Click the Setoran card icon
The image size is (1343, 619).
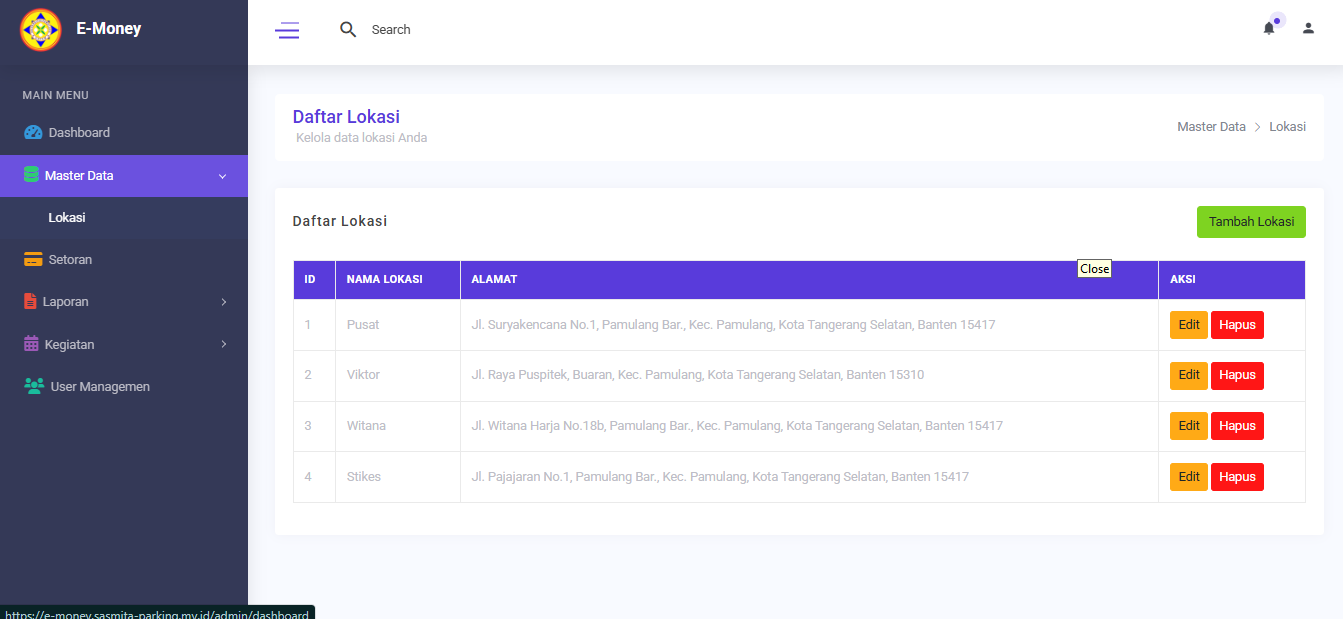pos(33,260)
